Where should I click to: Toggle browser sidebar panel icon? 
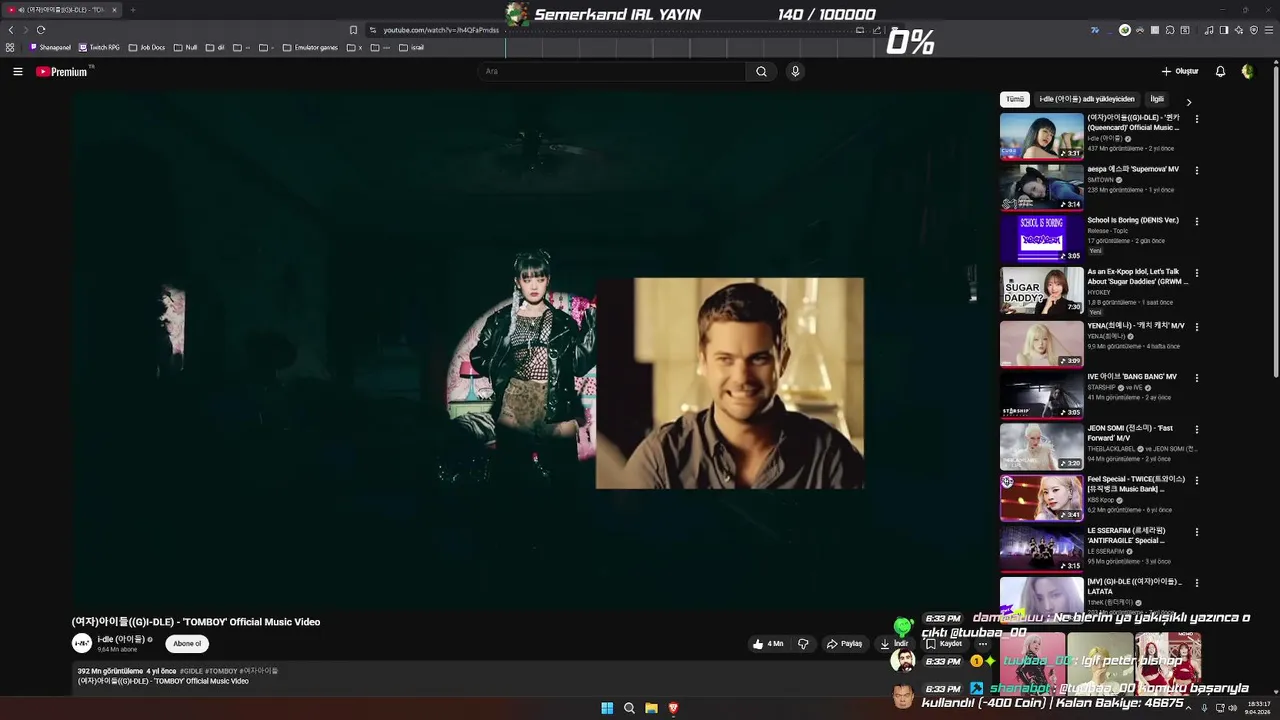pos(1224,30)
